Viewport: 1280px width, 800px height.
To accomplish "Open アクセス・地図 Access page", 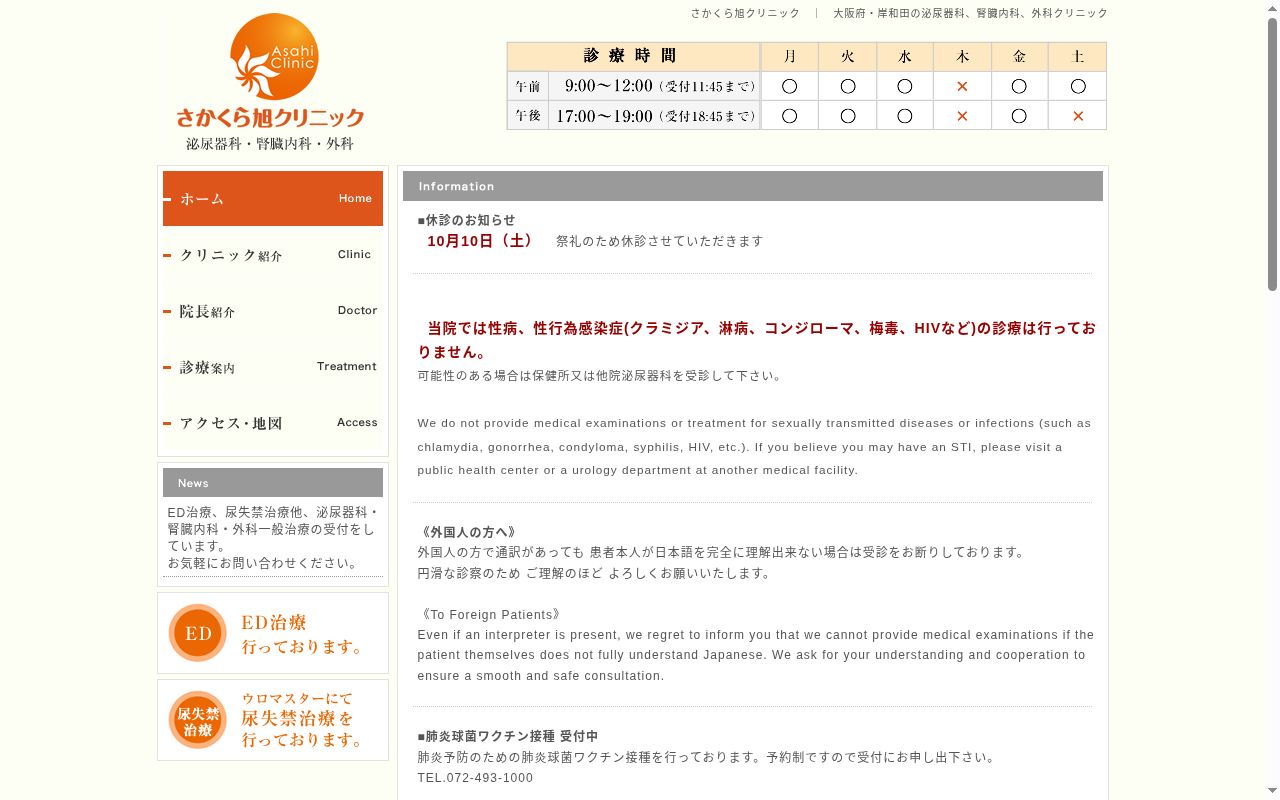I will 273,423.
